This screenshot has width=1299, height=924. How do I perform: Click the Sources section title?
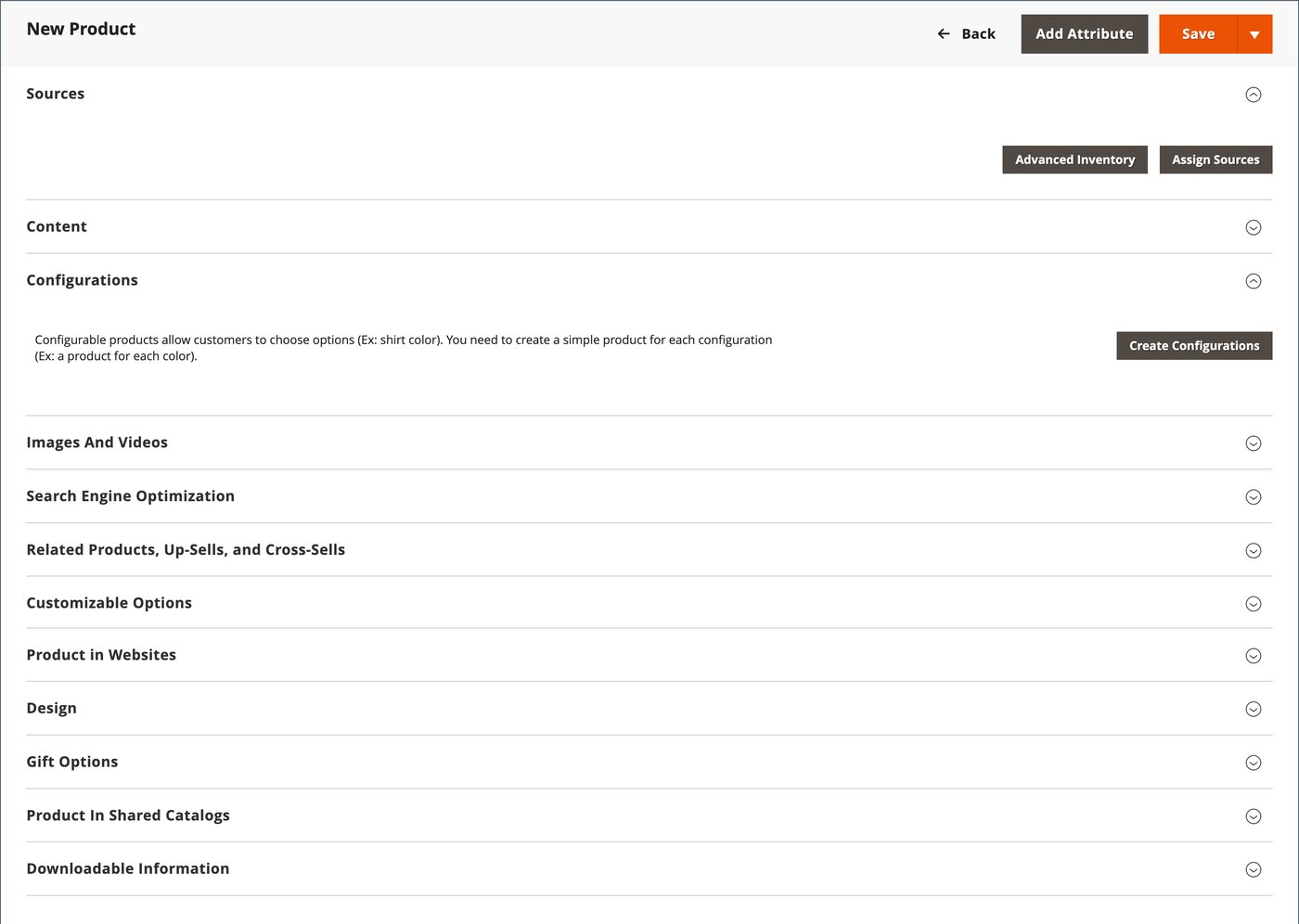(x=56, y=94)
